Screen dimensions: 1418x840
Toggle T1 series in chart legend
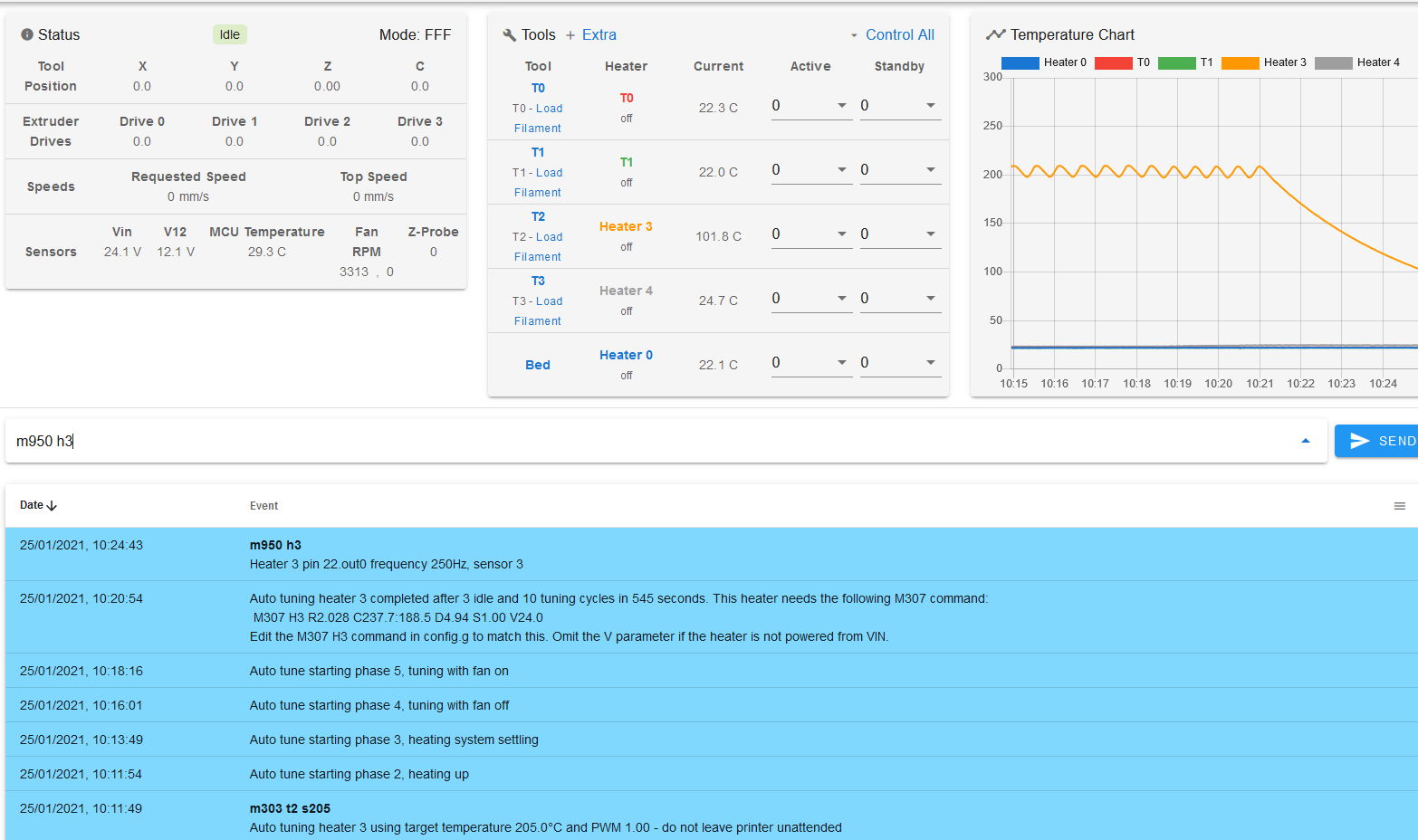point(1185,62)
